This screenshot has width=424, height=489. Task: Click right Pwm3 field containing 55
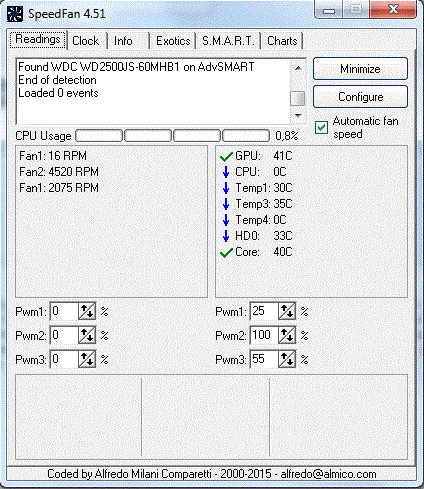tap(264, 359)
